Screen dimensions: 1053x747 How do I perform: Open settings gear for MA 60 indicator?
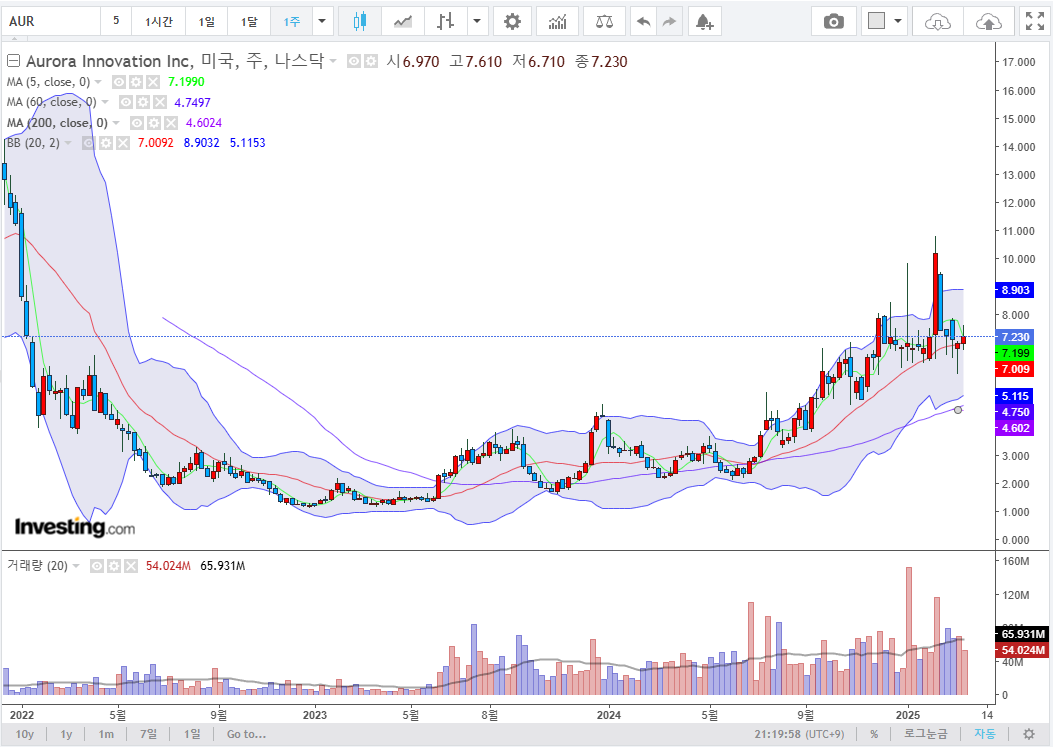(143, 102)
